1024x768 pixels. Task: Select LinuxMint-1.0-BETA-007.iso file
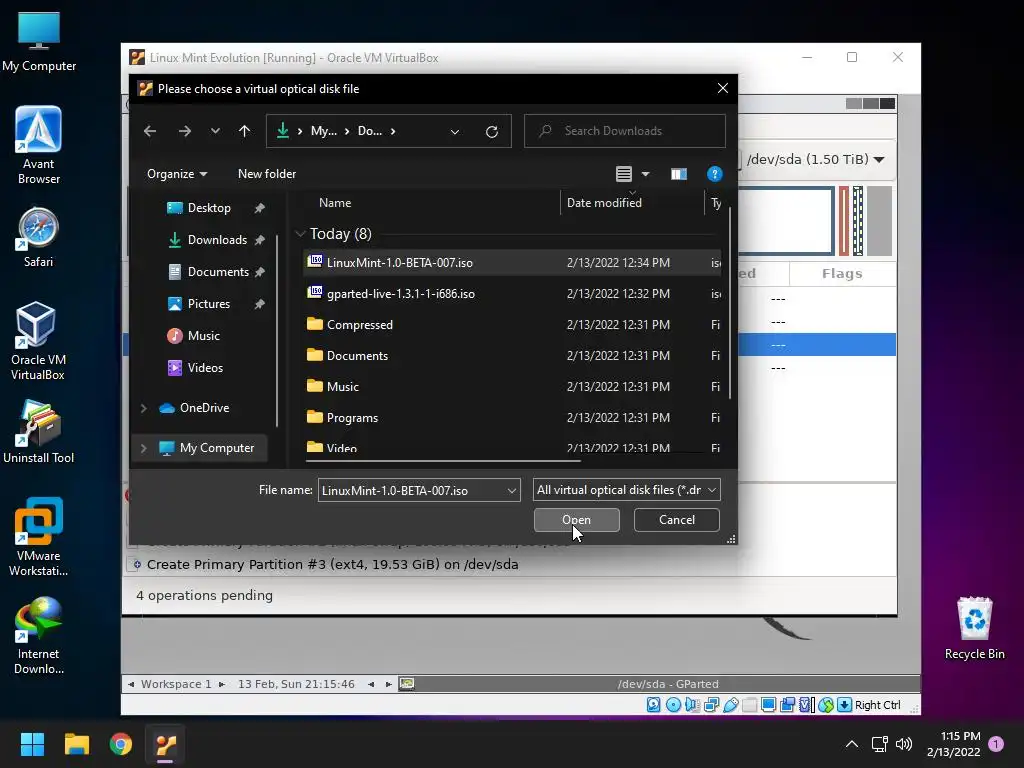(x=512, y=263)
